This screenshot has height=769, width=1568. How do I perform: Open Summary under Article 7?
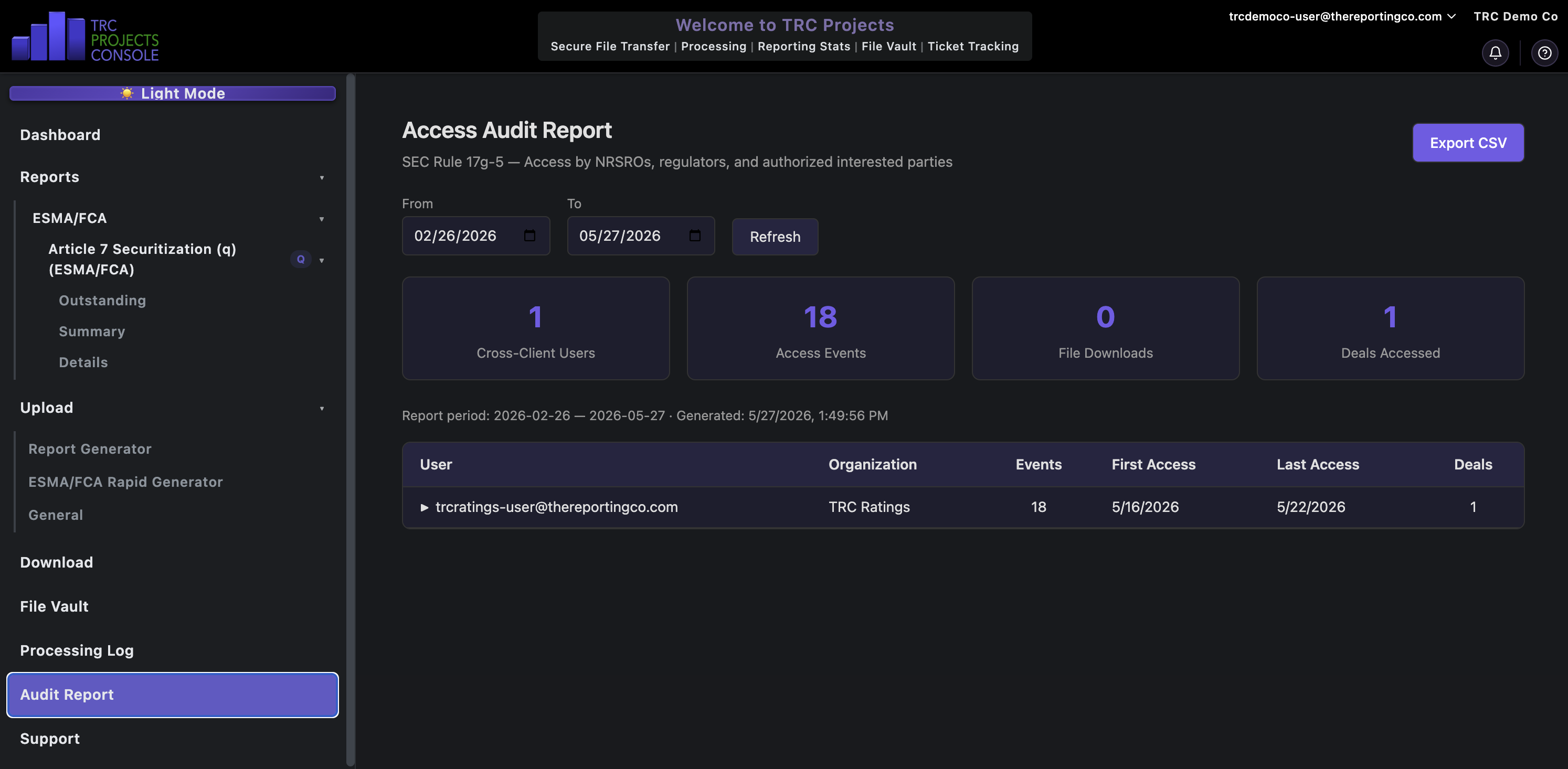[x=92, y=332]
